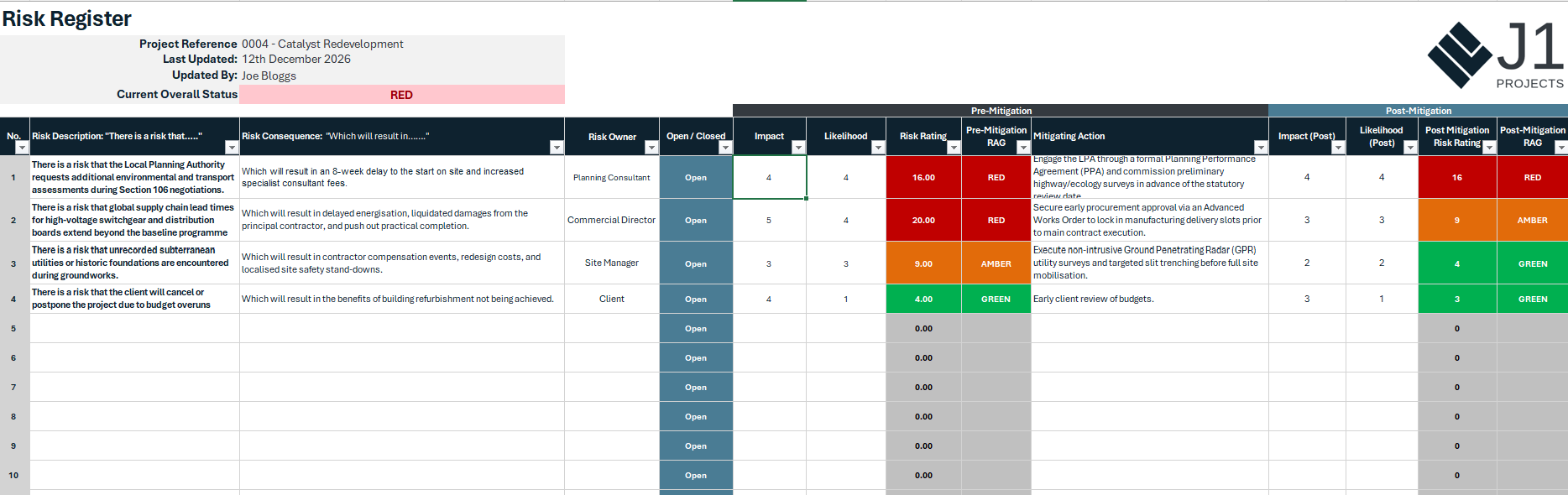1568x495 pixels.
Task: Select the red Current Overall Status cell
Action: point(402,95)
